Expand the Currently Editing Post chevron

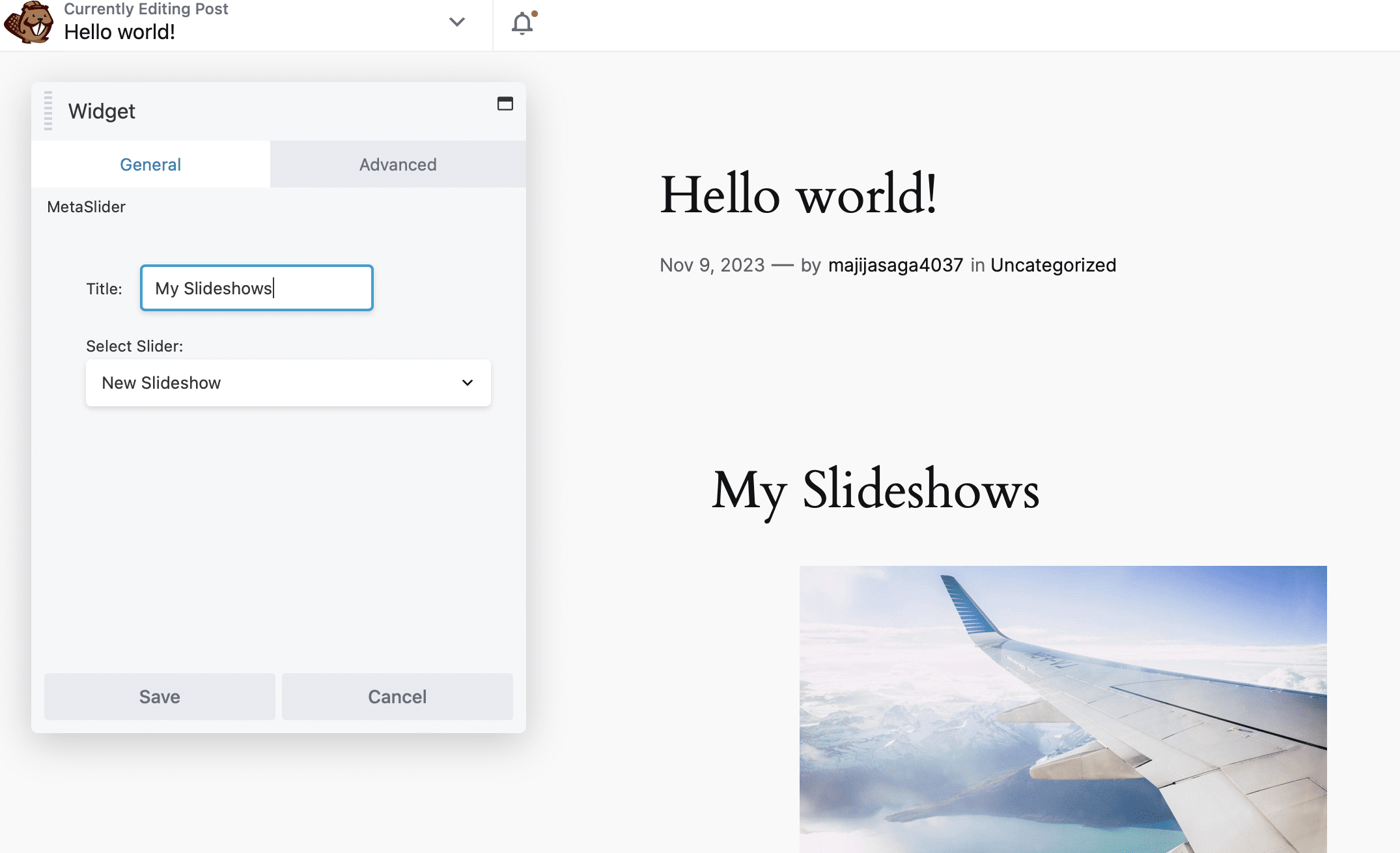457,22
